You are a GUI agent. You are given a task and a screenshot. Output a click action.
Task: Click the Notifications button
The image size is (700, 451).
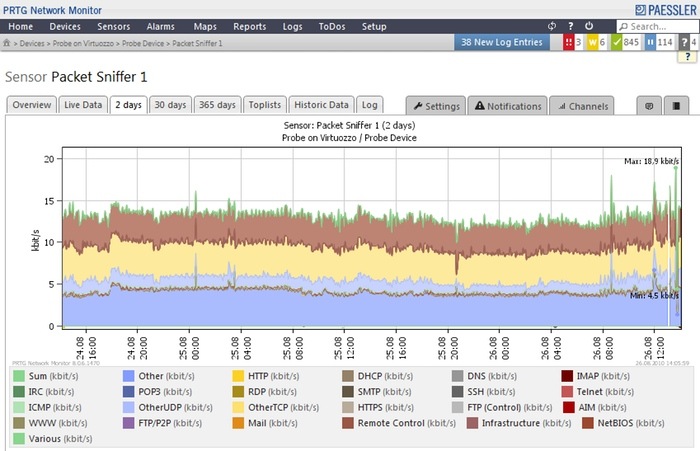click(508, 106)
